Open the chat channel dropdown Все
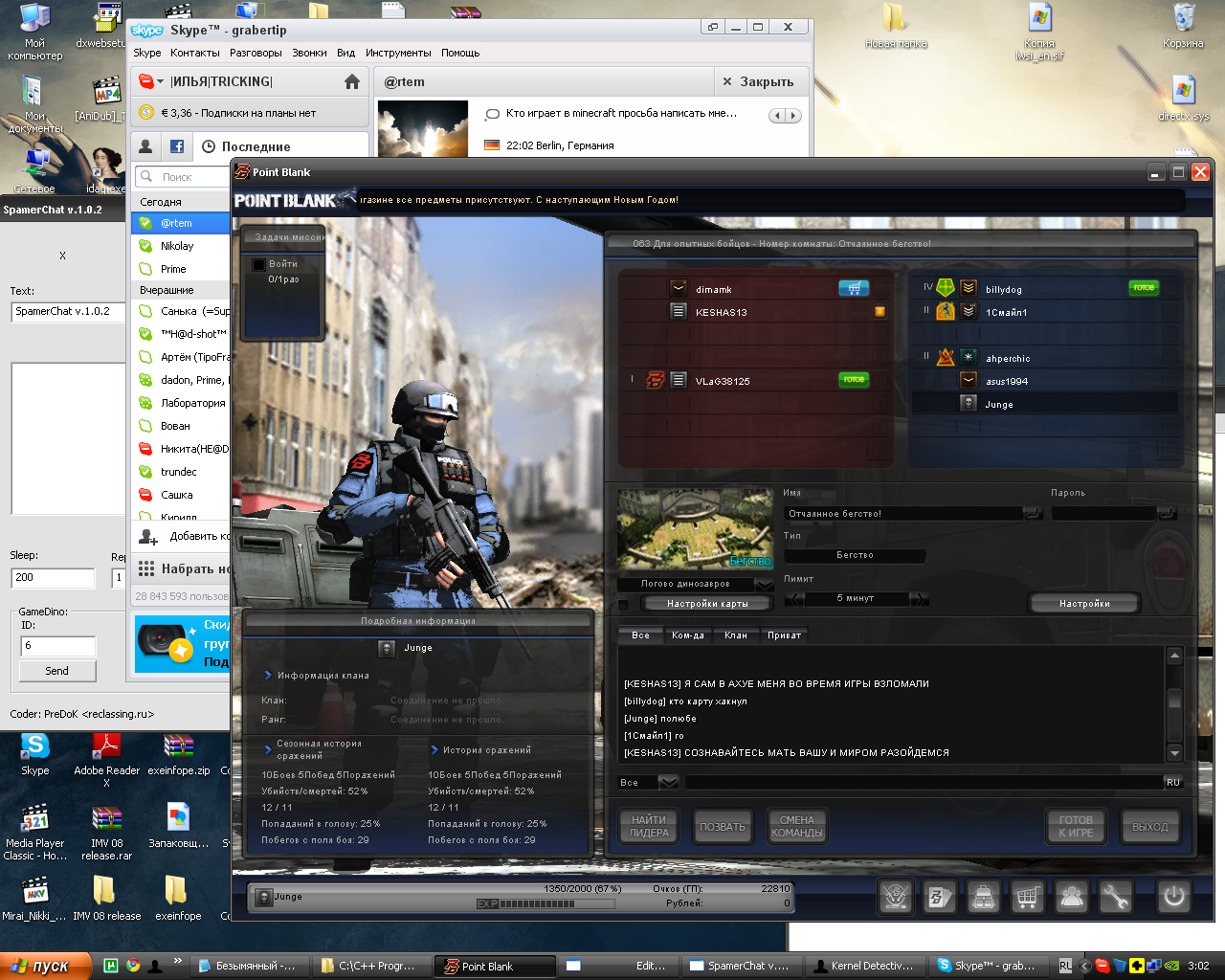The width and height of the screenshot is (1225, 980). click(x=668, y=782)
